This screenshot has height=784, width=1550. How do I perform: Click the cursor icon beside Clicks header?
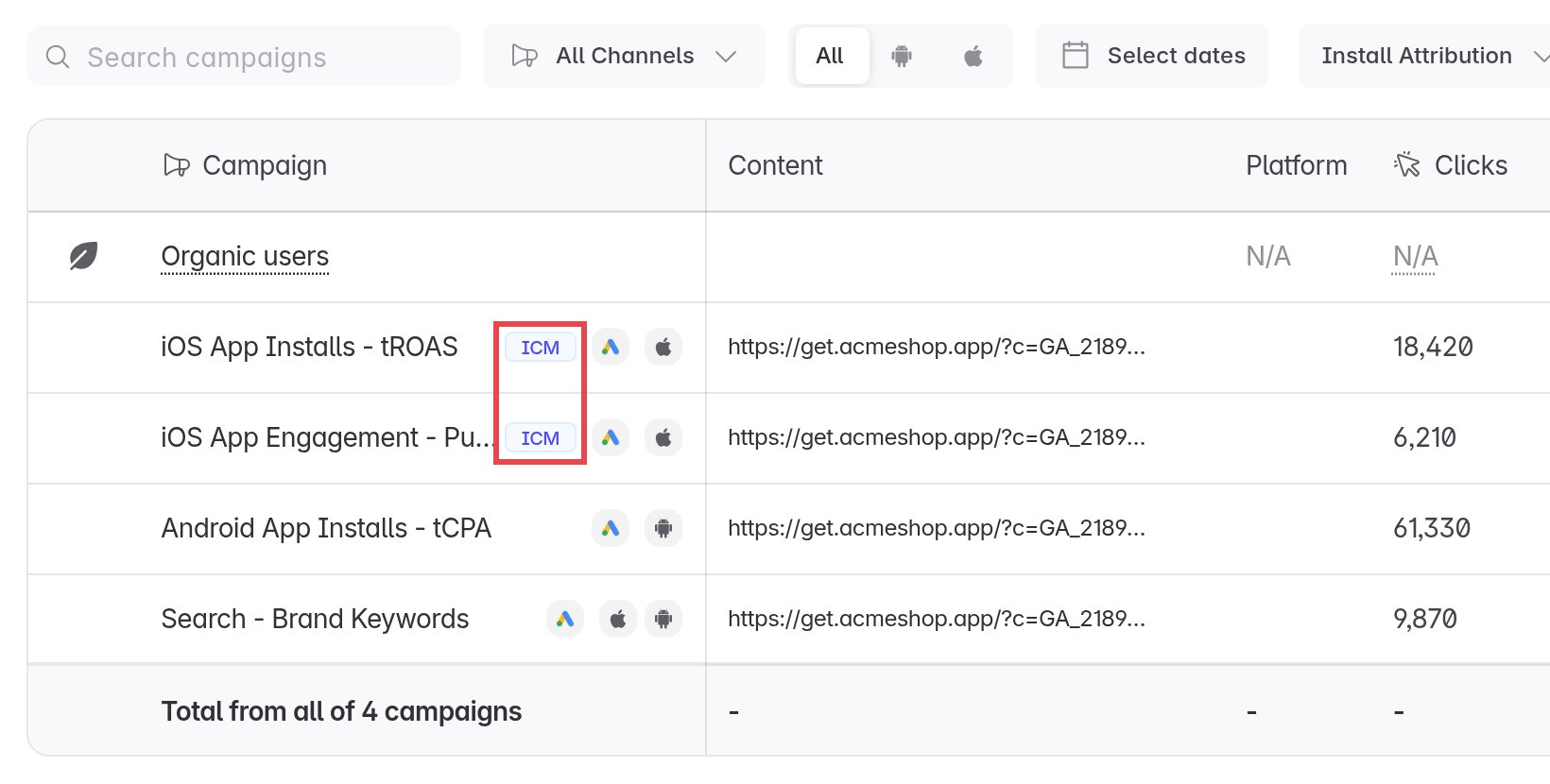(1407, 164)
